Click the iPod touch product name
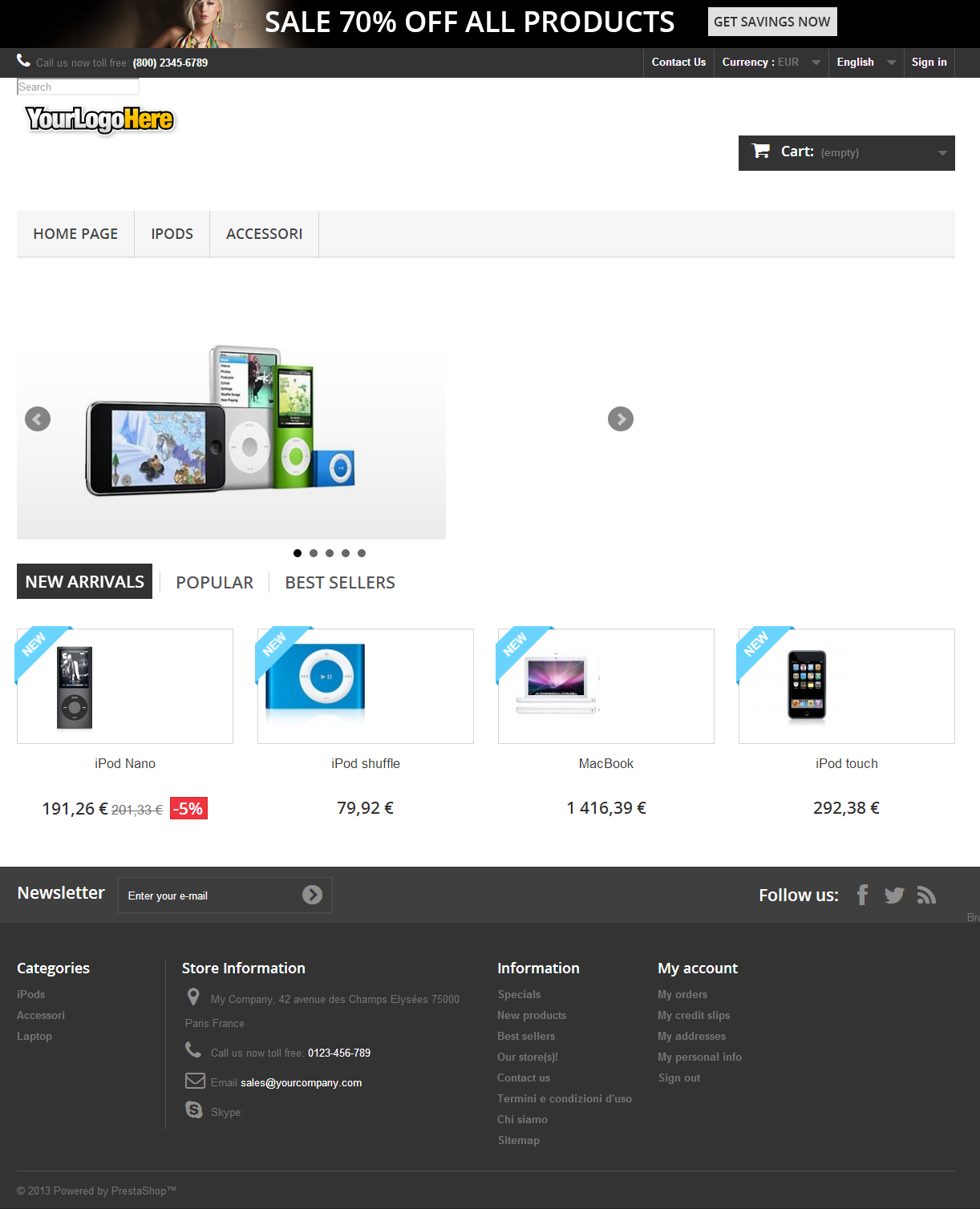980x1209 pixels. pos(847,764)
